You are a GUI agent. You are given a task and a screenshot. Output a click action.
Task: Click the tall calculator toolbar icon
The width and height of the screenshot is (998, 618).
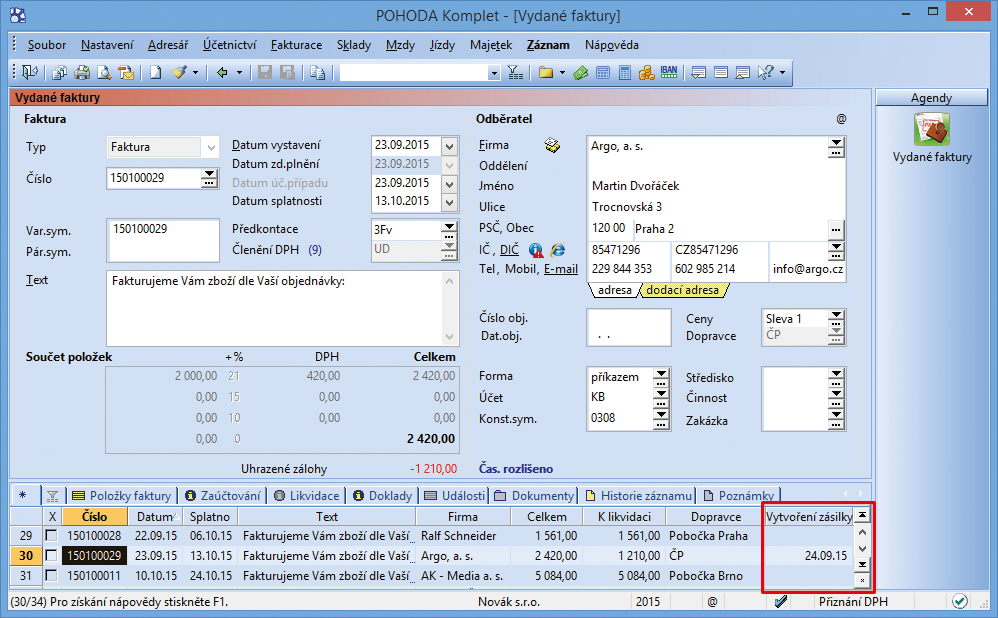(625, 73)
